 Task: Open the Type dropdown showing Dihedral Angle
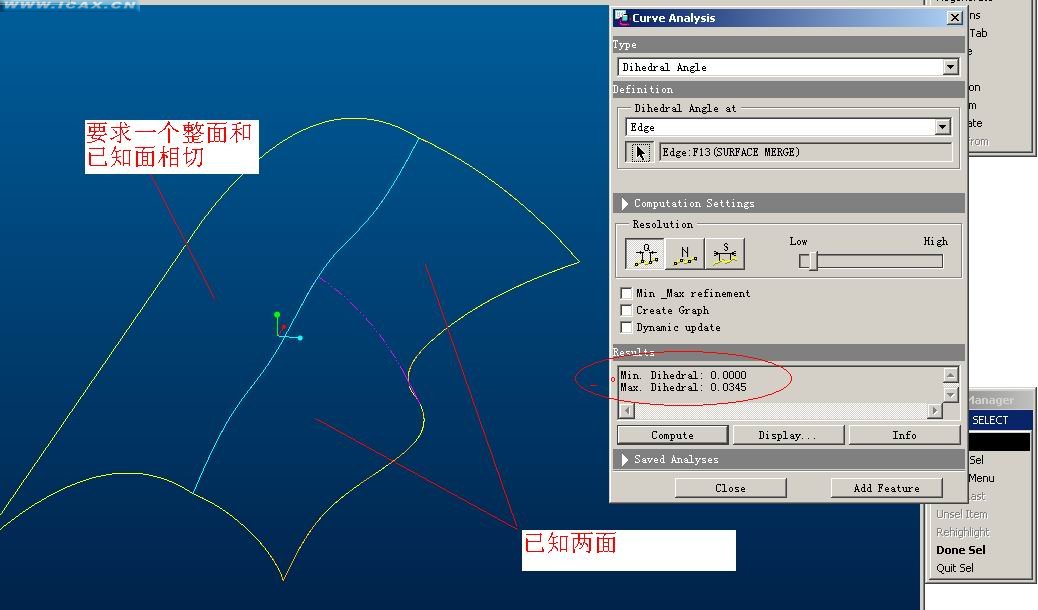pyautogui.click(x=951, y=67)
